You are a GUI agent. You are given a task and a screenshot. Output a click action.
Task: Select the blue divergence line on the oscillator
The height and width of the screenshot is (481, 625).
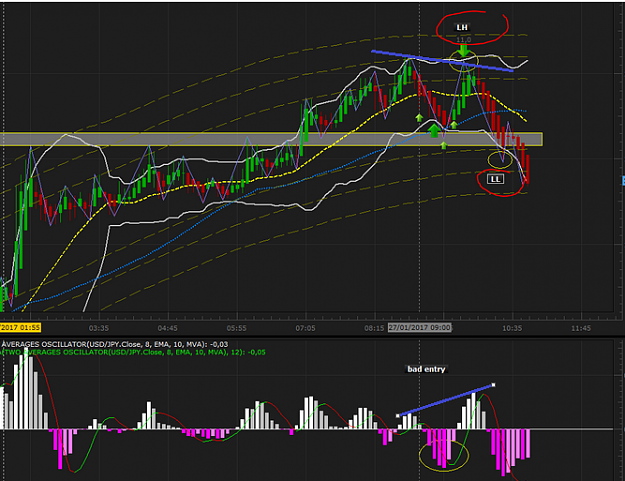[445, 401]
